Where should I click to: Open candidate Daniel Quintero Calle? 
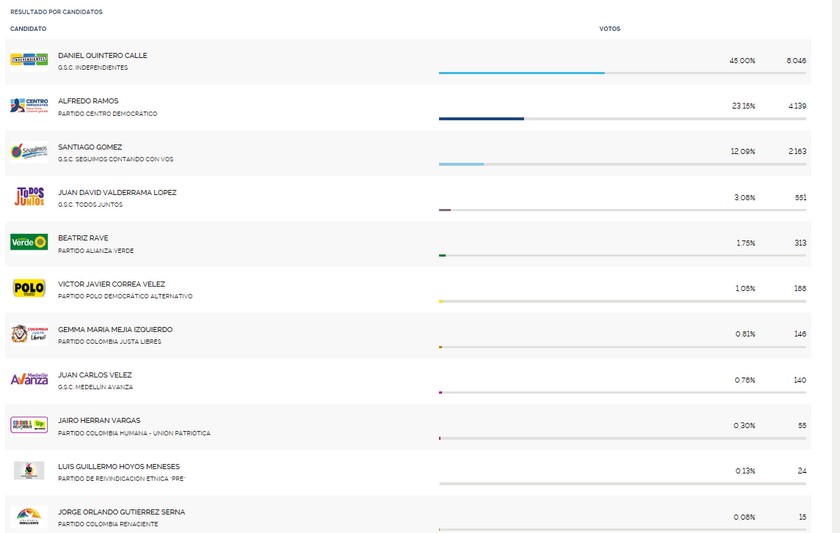click(x=102, y=55)
